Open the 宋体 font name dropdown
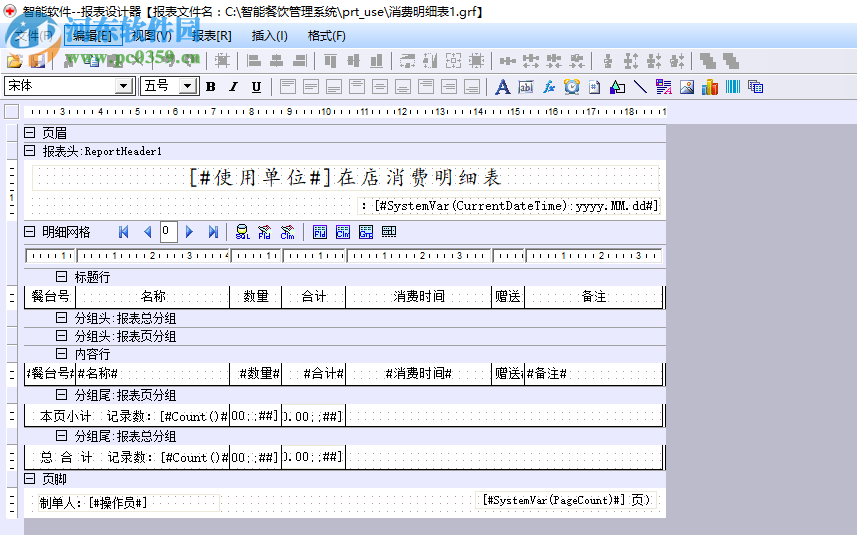Viewport: 857px width, 535px height. coord(124,86)
